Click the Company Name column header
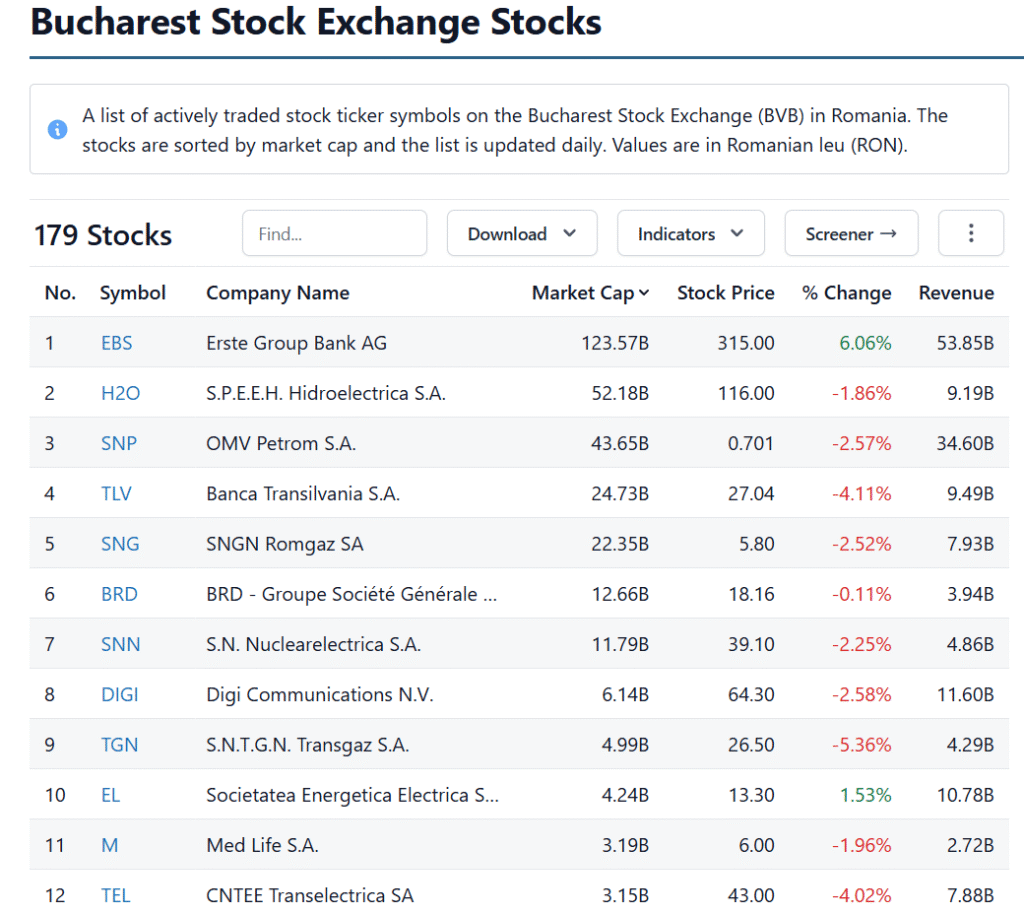Screen dimensions: 1024x913 pos(278,293)
